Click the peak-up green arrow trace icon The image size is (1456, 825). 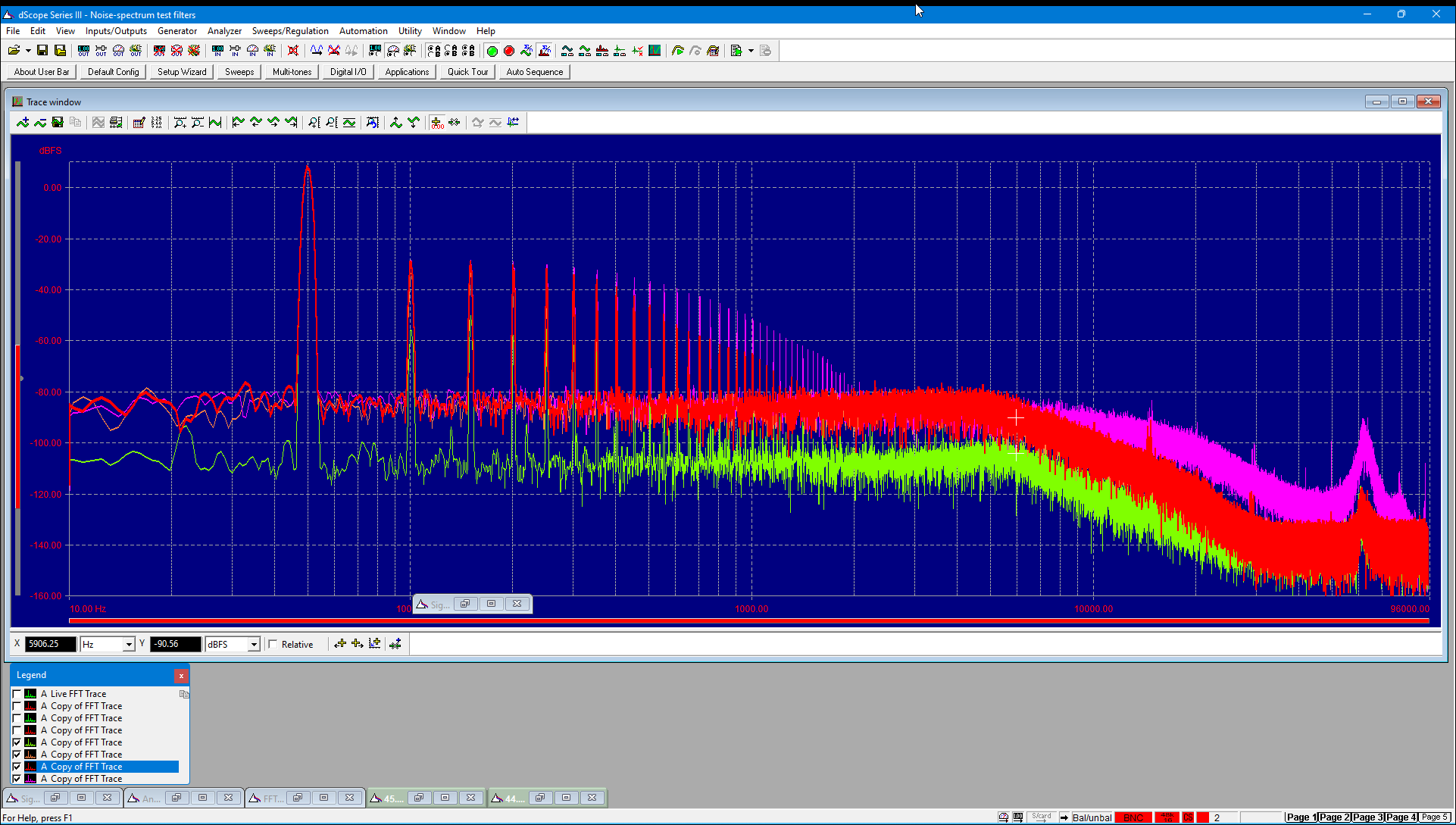click(x=396, y=123)
